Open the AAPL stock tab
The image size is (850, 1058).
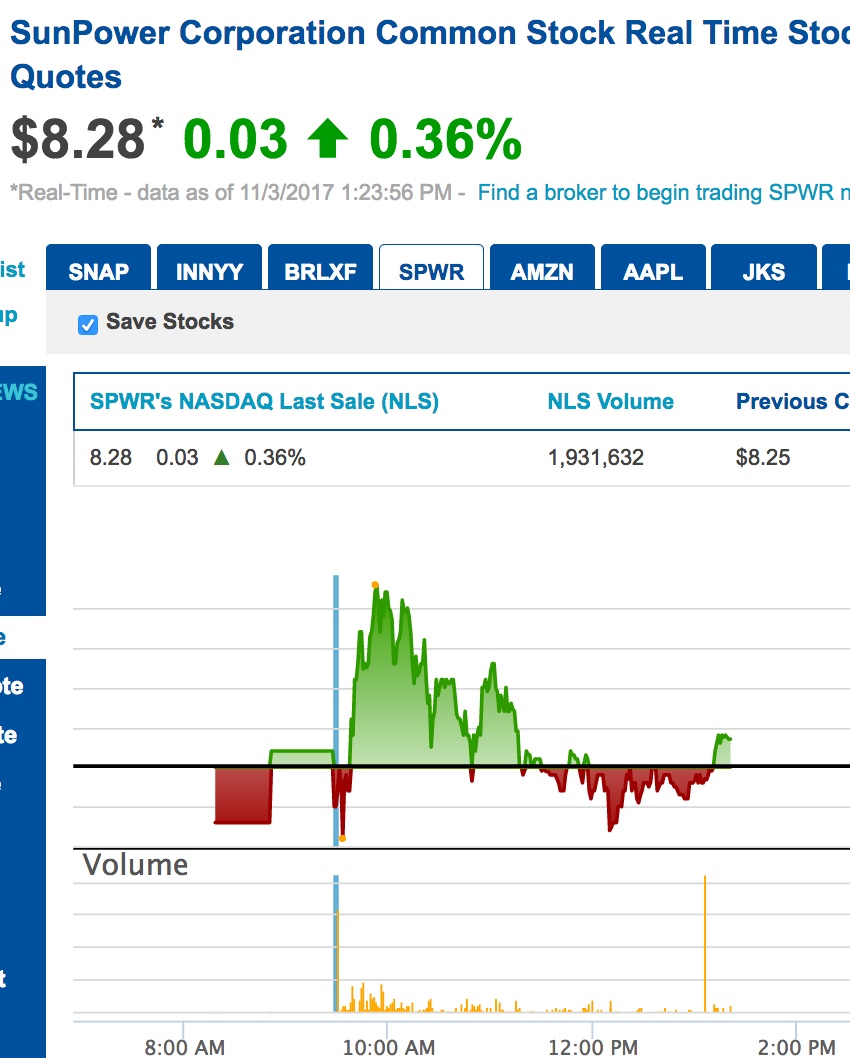pyautogui.click(x=653, y=272)
